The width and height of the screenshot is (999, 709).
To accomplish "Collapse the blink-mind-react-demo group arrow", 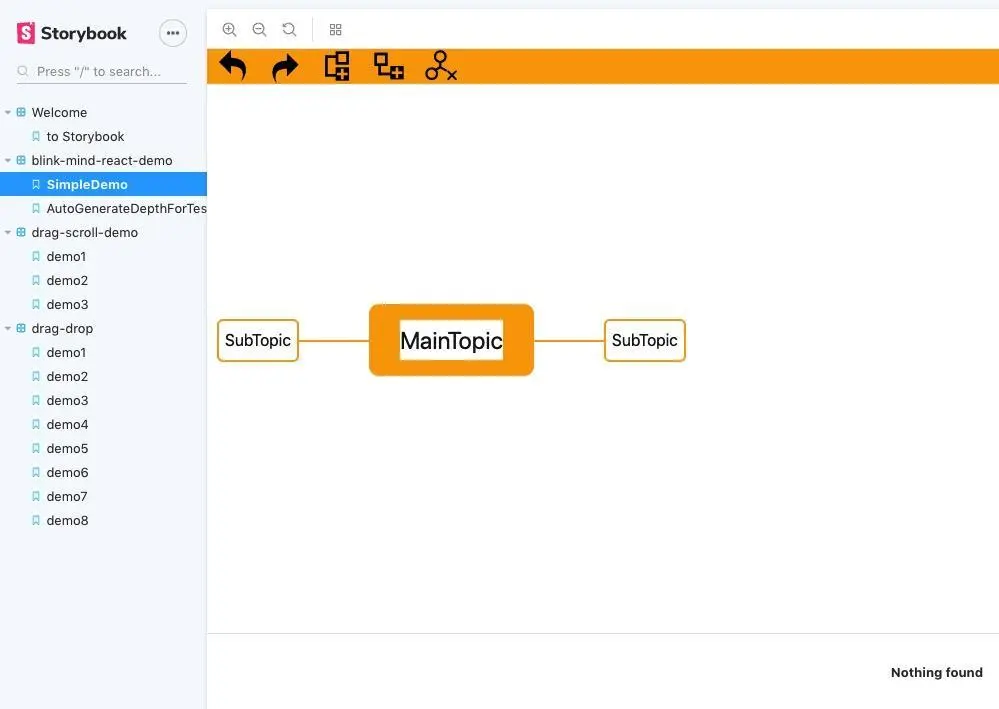I will [8, 161].
